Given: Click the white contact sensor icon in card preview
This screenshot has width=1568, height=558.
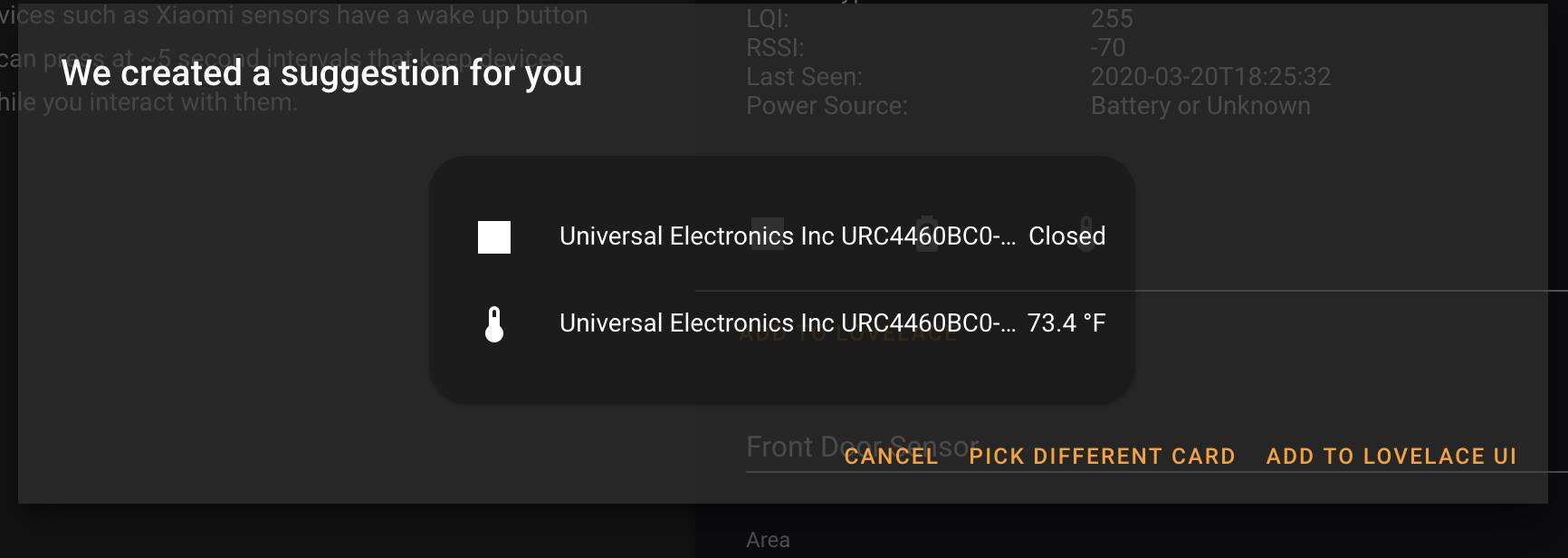Looking at the screenshot, I should (x=493, y=237).
